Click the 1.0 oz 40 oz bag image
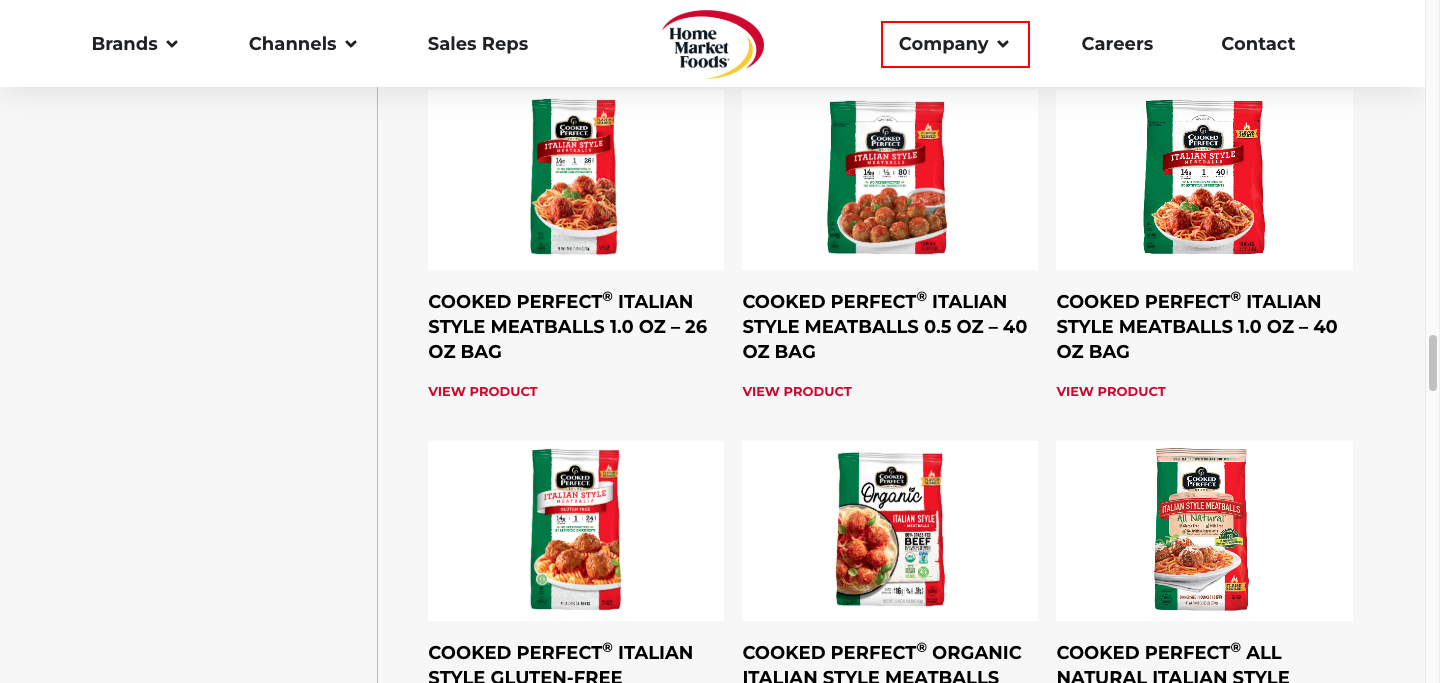Viewport: 1440px width, 683px height. click(x=1204, y=177)
